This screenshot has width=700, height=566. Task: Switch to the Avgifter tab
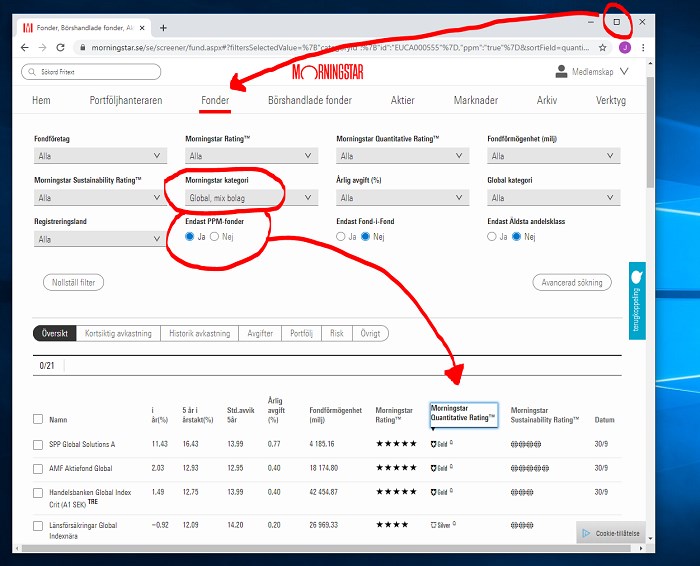pos(260,333)
